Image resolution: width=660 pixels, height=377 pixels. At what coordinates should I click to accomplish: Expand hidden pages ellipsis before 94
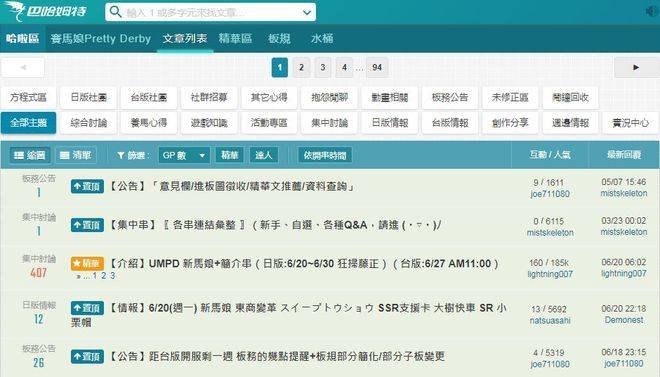tap(359, 68)
